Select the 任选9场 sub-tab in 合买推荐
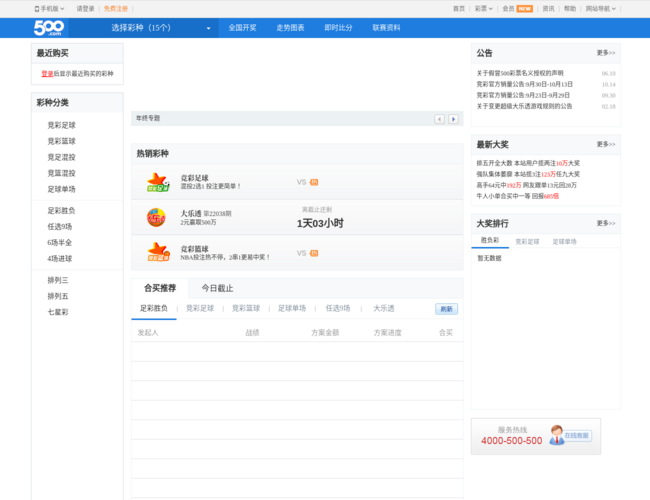Screen dimensions: 650x500 click(338, 308)
